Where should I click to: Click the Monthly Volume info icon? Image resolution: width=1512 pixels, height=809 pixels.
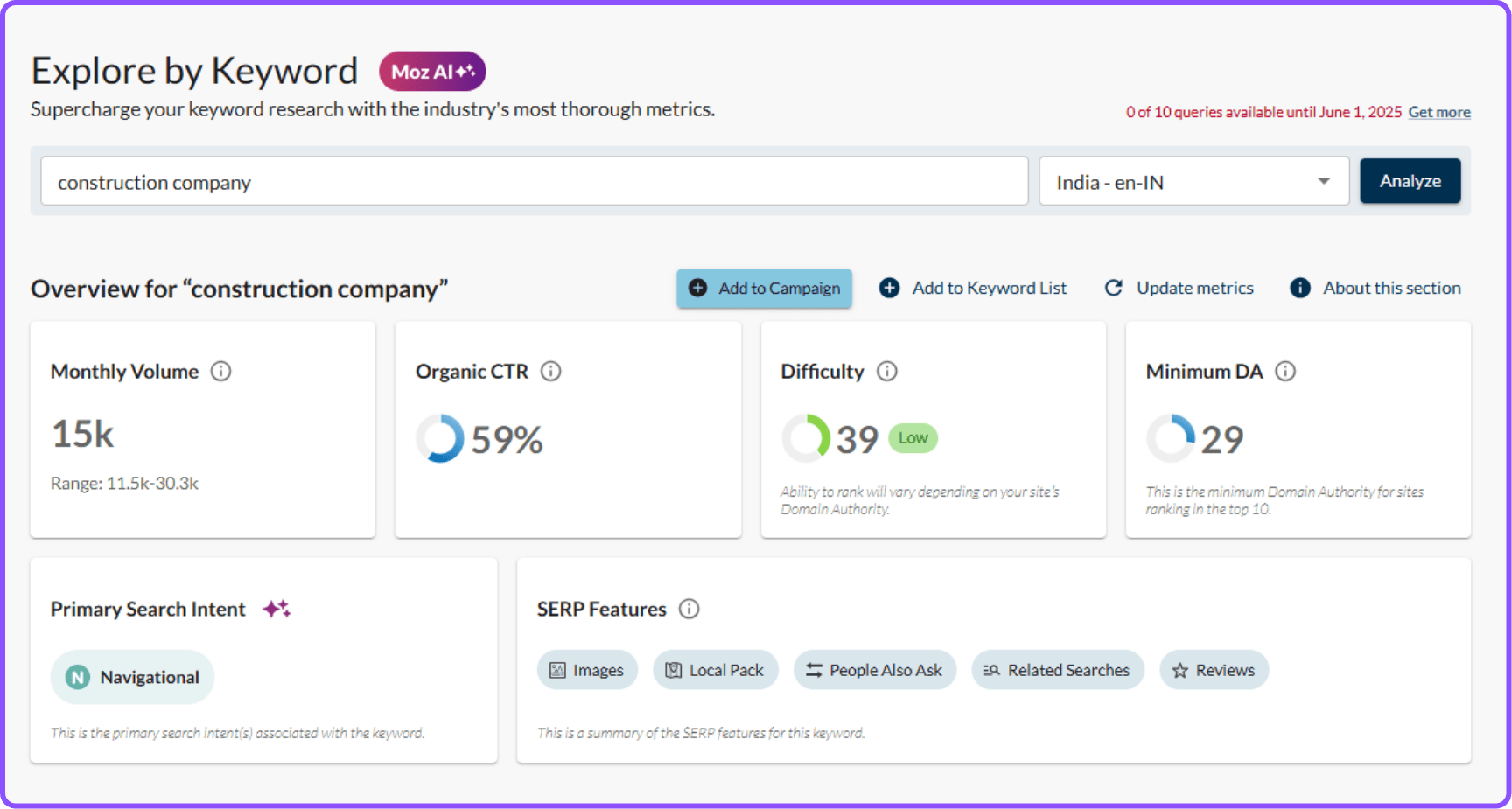(x=221, y=372)
